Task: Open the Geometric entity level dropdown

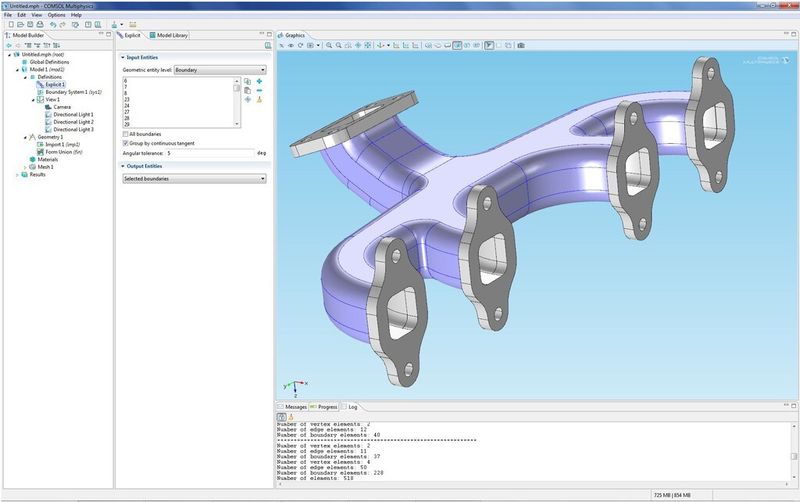Action: click(220, 70)
